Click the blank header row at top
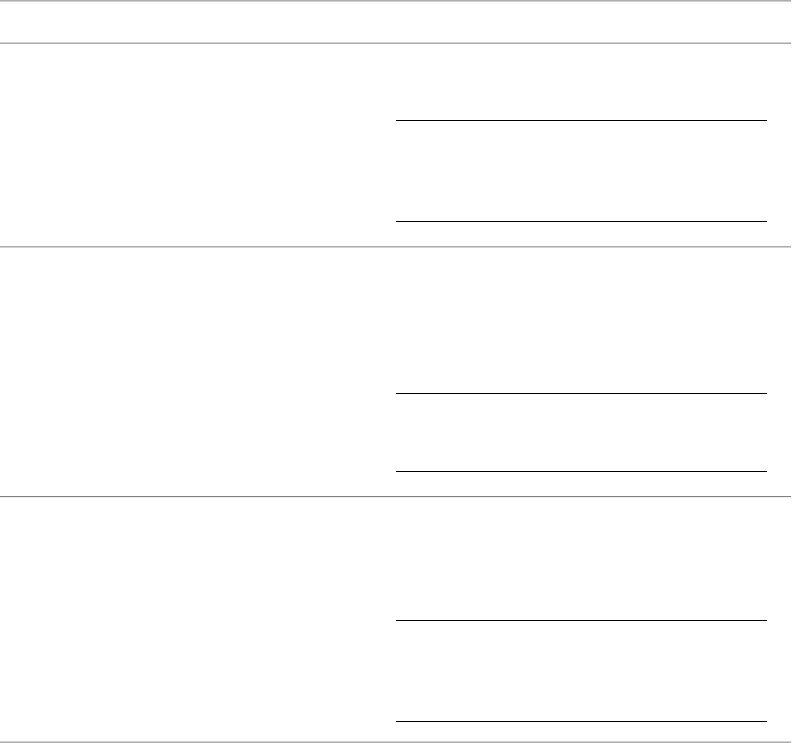 coord(395,22)
